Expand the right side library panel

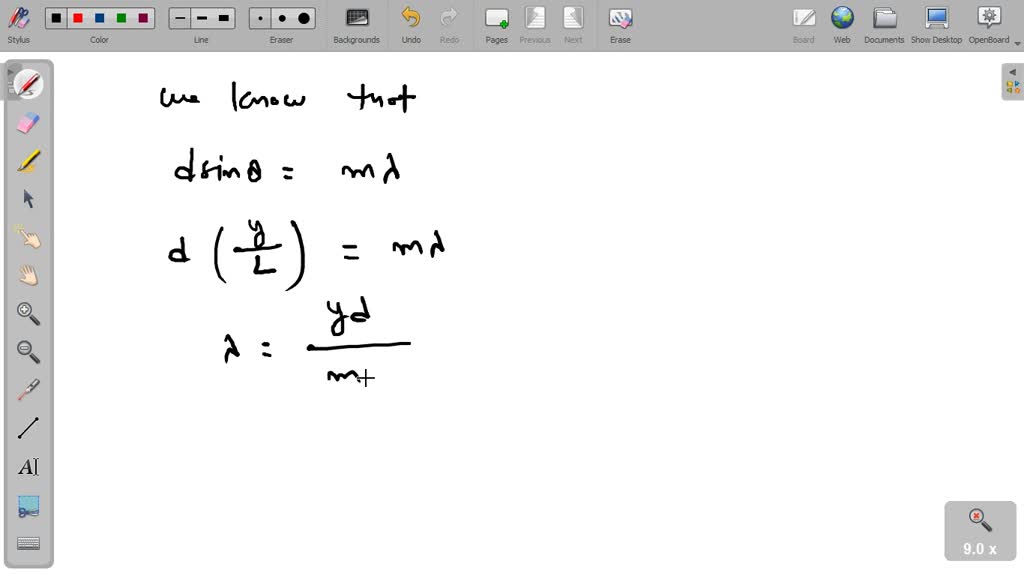[1013, 82]
